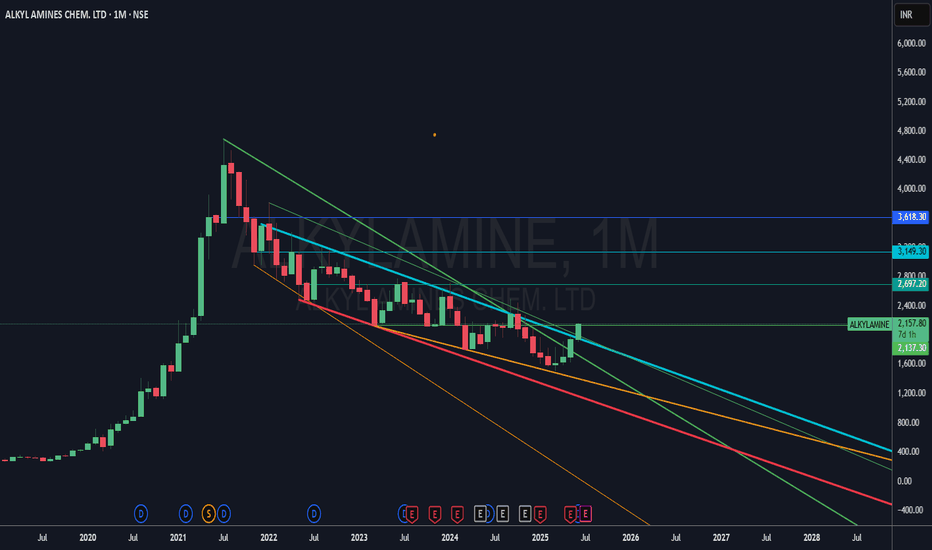The height and width of the screenshot is (550, 932).
Task: Click the 7d 1h countdown text
Action: pyautogui.click(x=907, y=335)
